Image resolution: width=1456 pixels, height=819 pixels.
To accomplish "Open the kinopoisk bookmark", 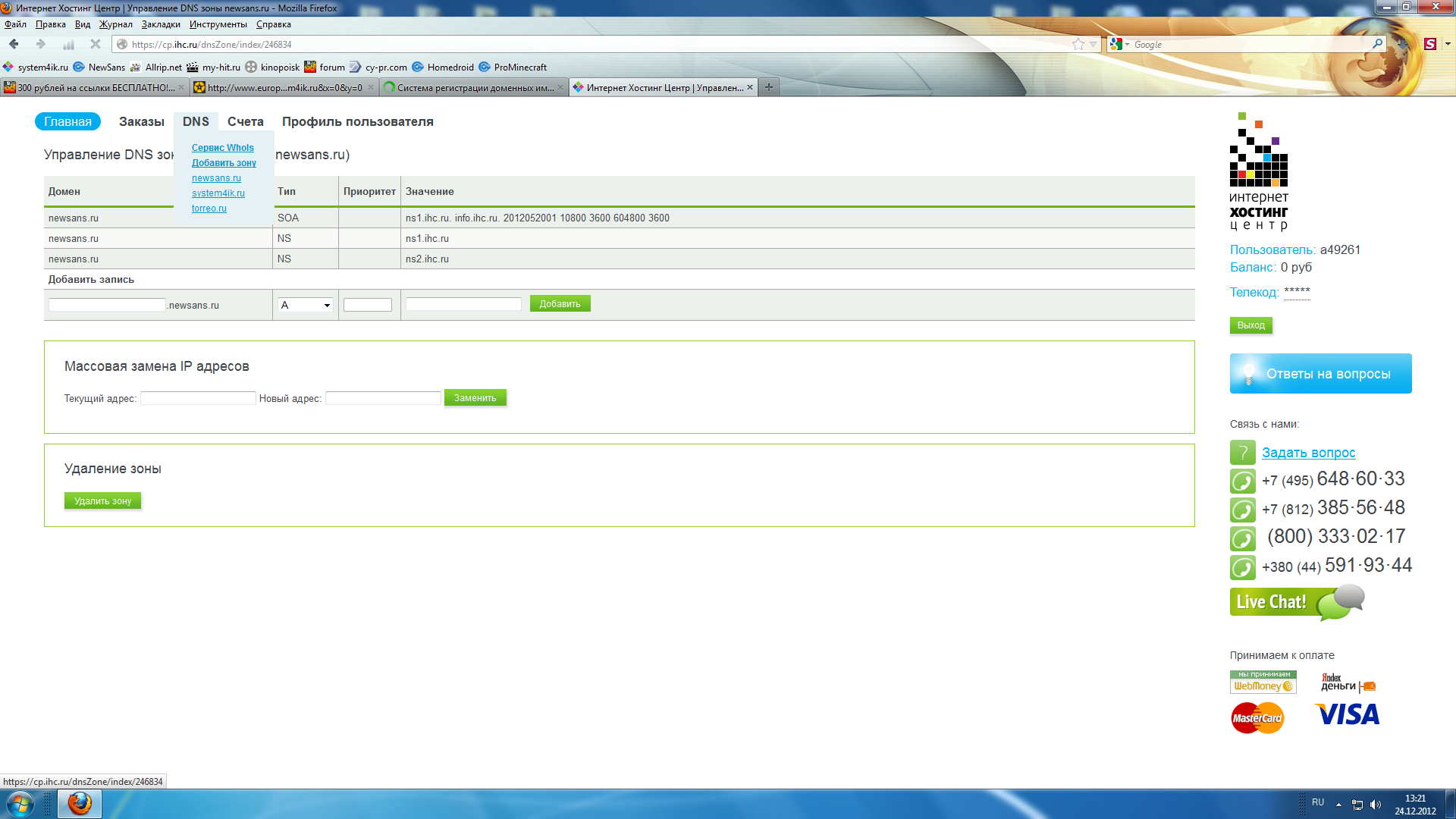I will 273,67.
